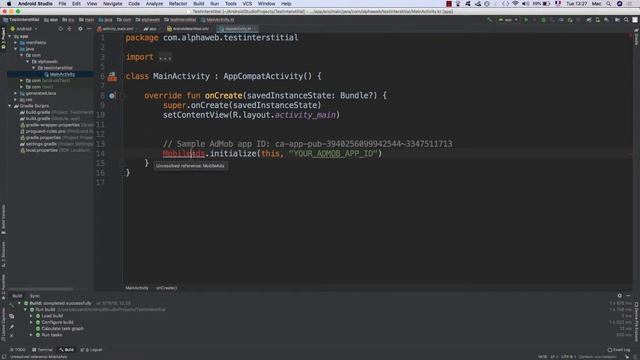Expand the generatedJava folder

tap(16, 93)
